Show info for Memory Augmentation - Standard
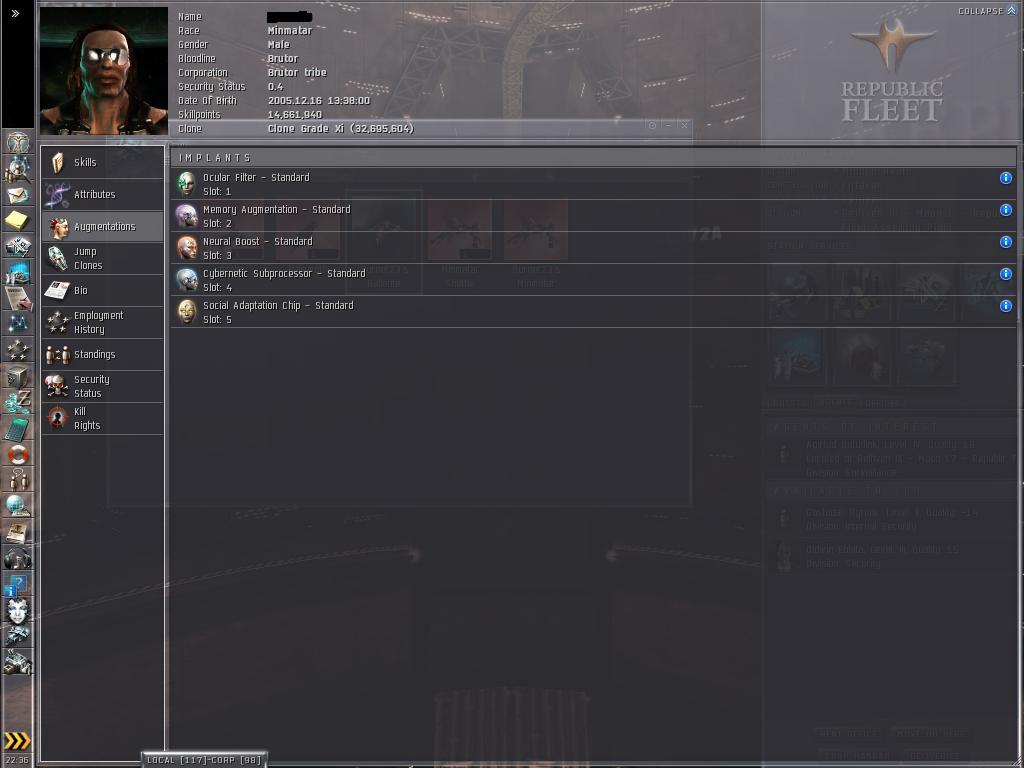The height and width of the screenshot is (768, 1024). coord(1006,210)
